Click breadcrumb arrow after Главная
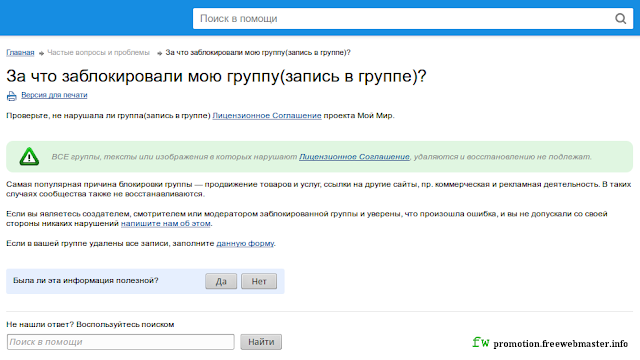The width and height of the screenshot is (640, 360). (x=41, y=53)
